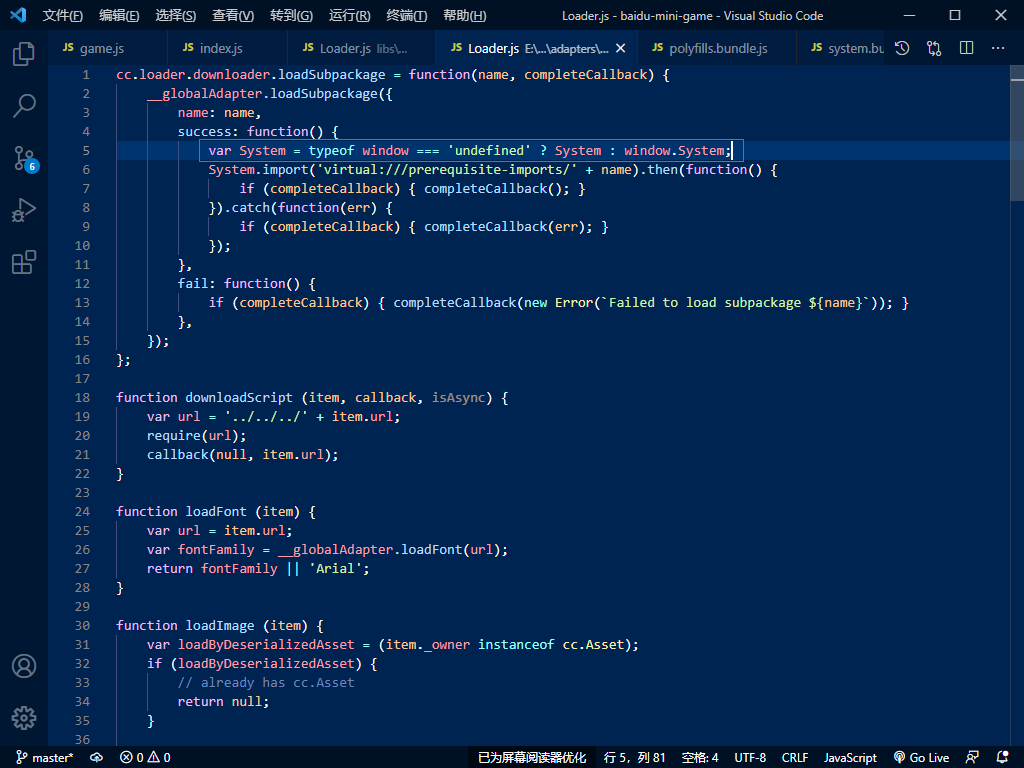
Task: Switch to the index.js tab
Action: (226, 48)
